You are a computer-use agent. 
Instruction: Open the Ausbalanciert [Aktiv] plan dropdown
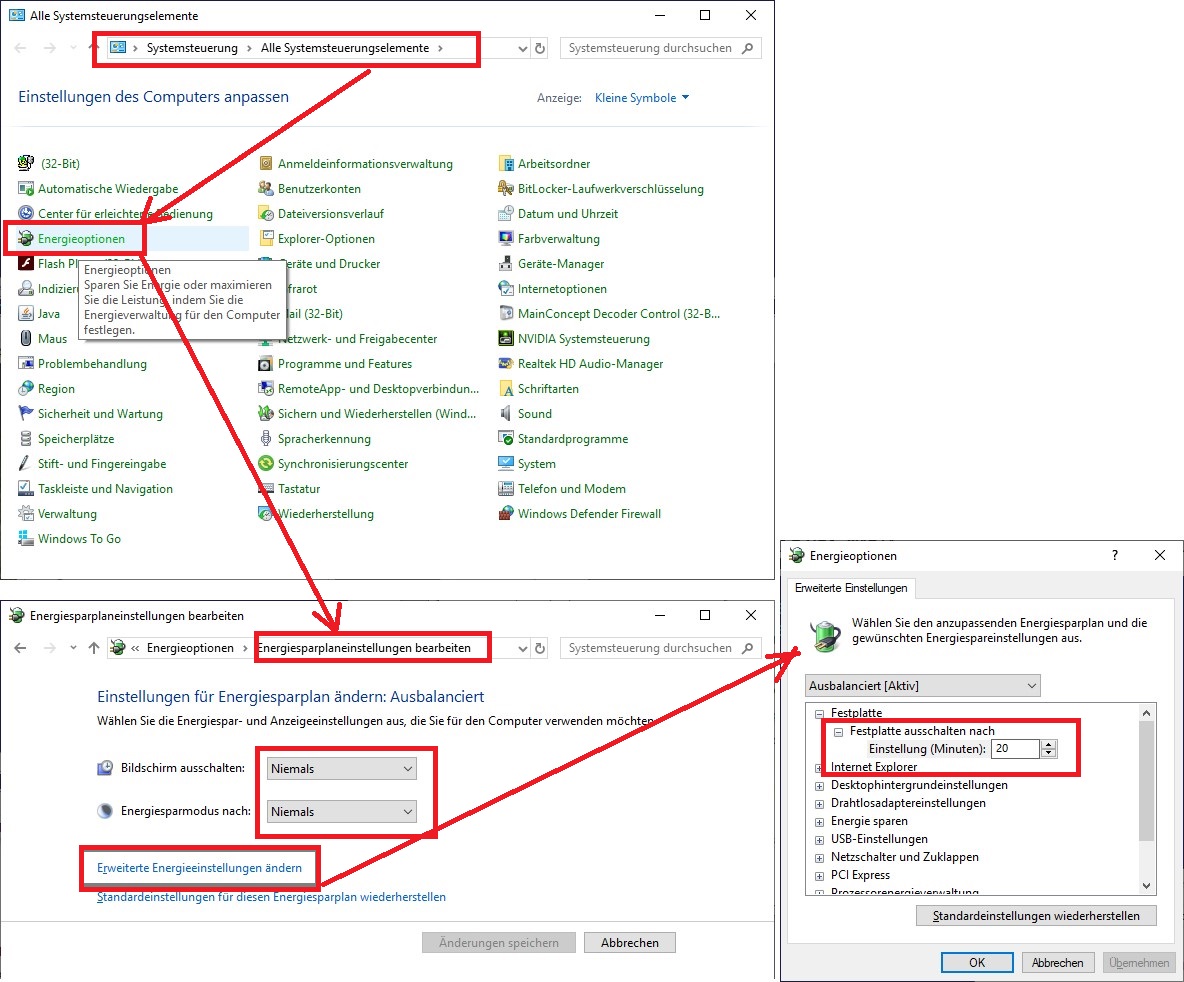point(923,686)
